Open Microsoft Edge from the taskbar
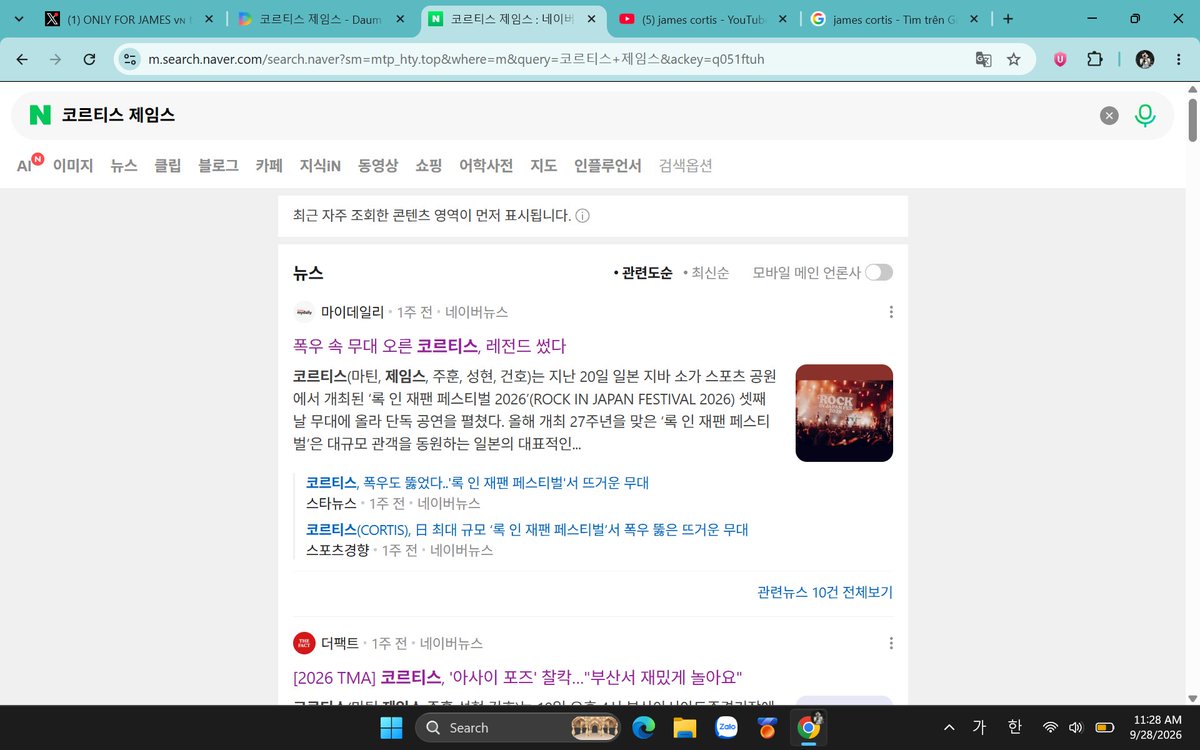The width and height of the screenshot is (1200, 750). [643, 728]
